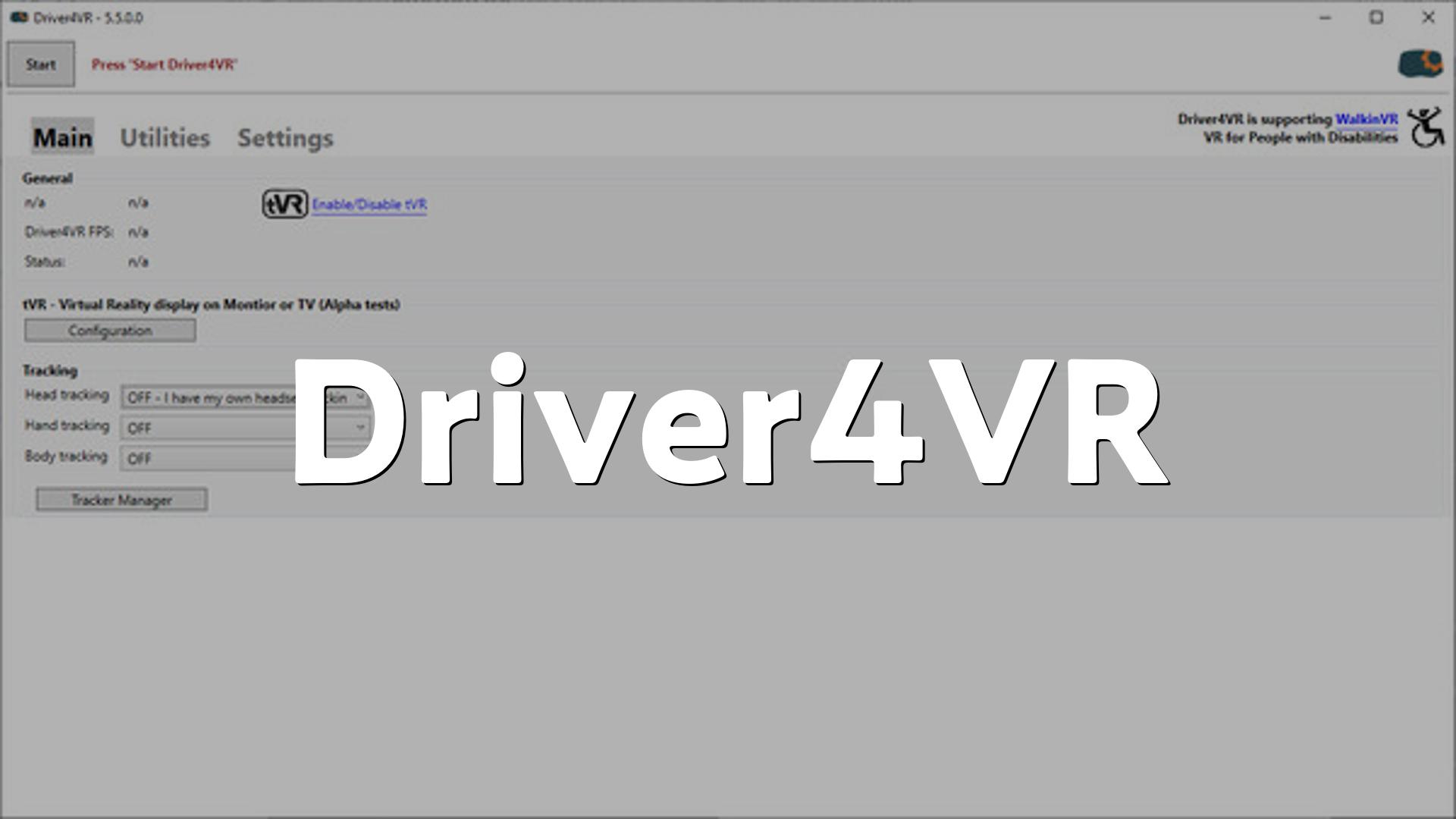Click the "tVR - Virtual Reality display" heading
Viewport: 1456px width, 819px height.
(x=212, y=304)
